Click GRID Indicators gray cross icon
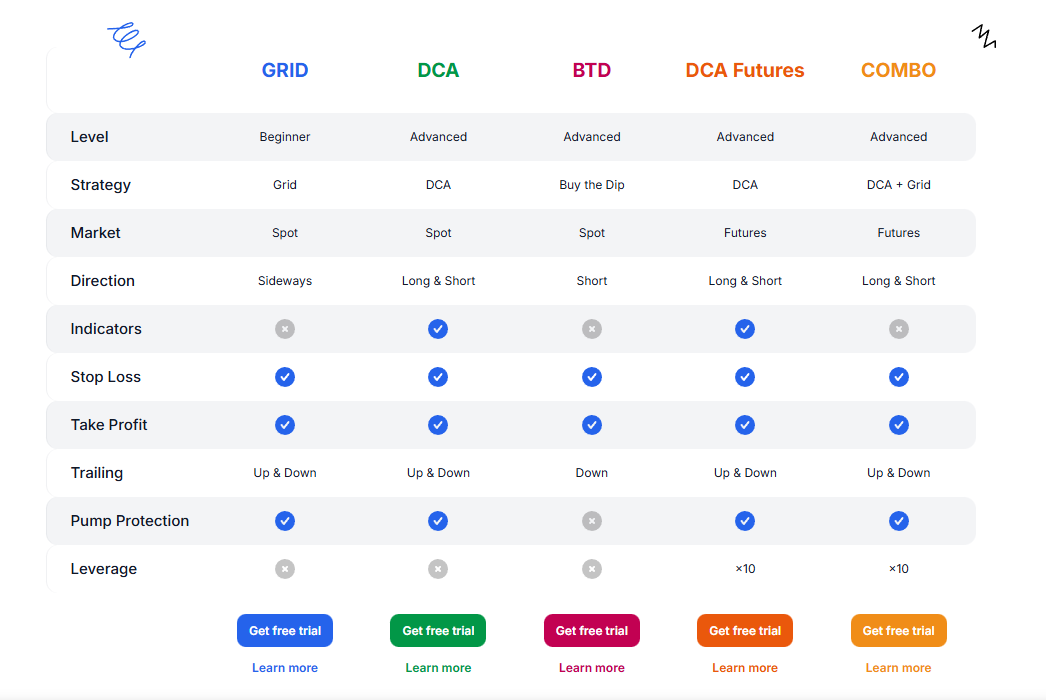The height and width of the screenshot is (700, 1046). 285,329
